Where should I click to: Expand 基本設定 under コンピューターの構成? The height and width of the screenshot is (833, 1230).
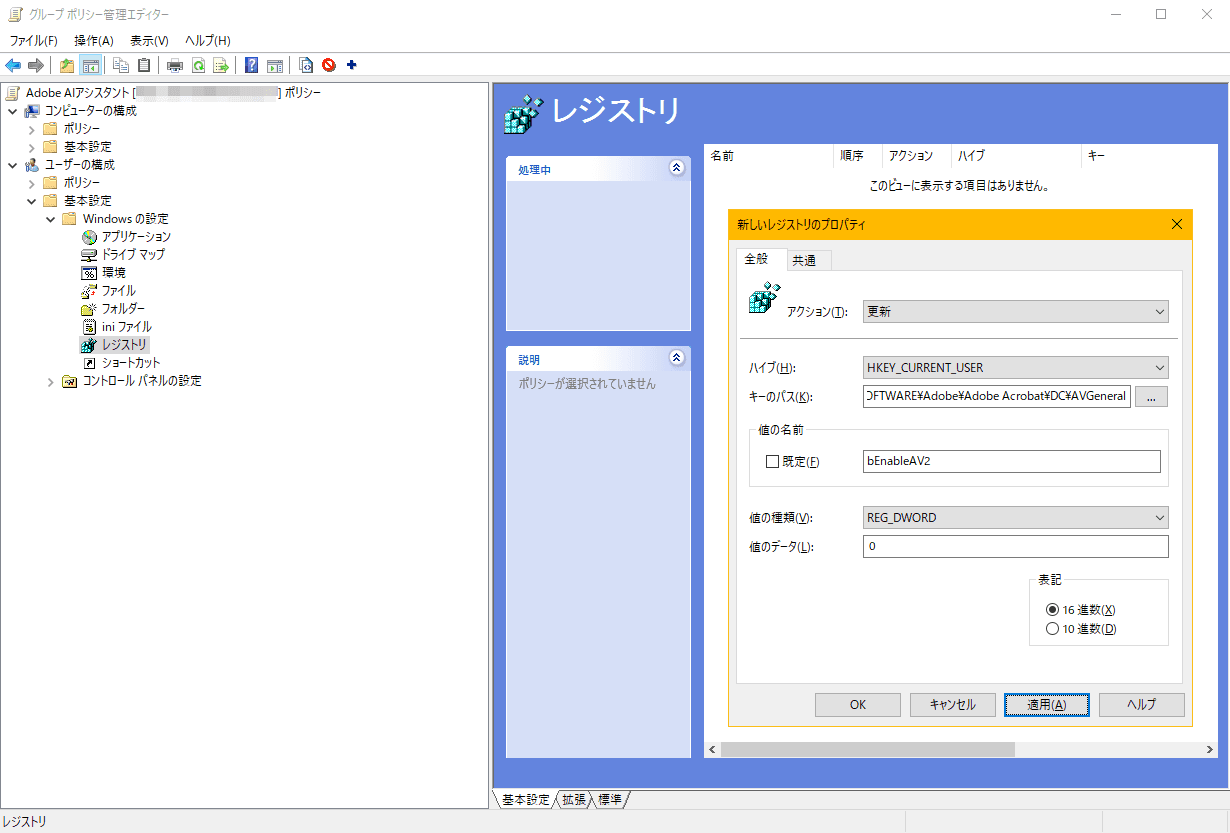tap(30, 146)
